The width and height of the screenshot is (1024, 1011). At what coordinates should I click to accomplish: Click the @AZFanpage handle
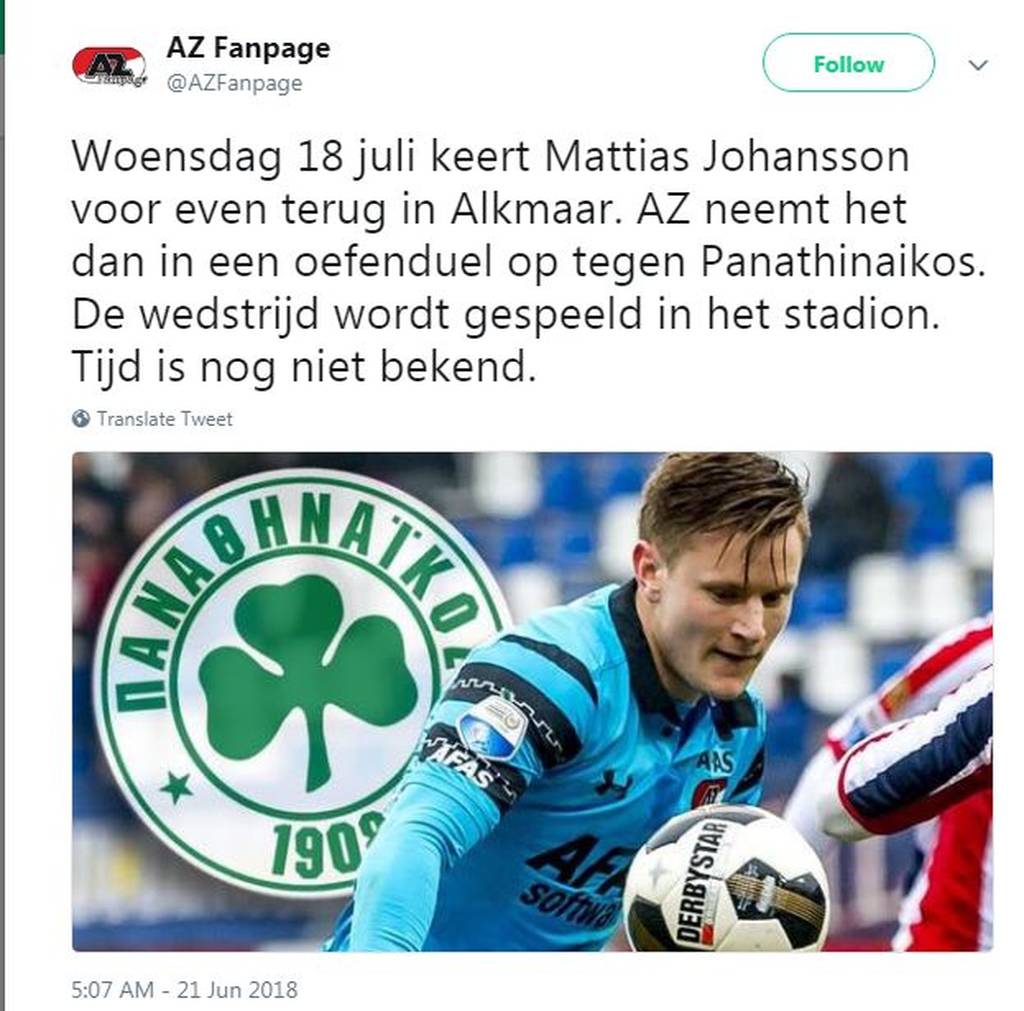(x=234, y=84)
